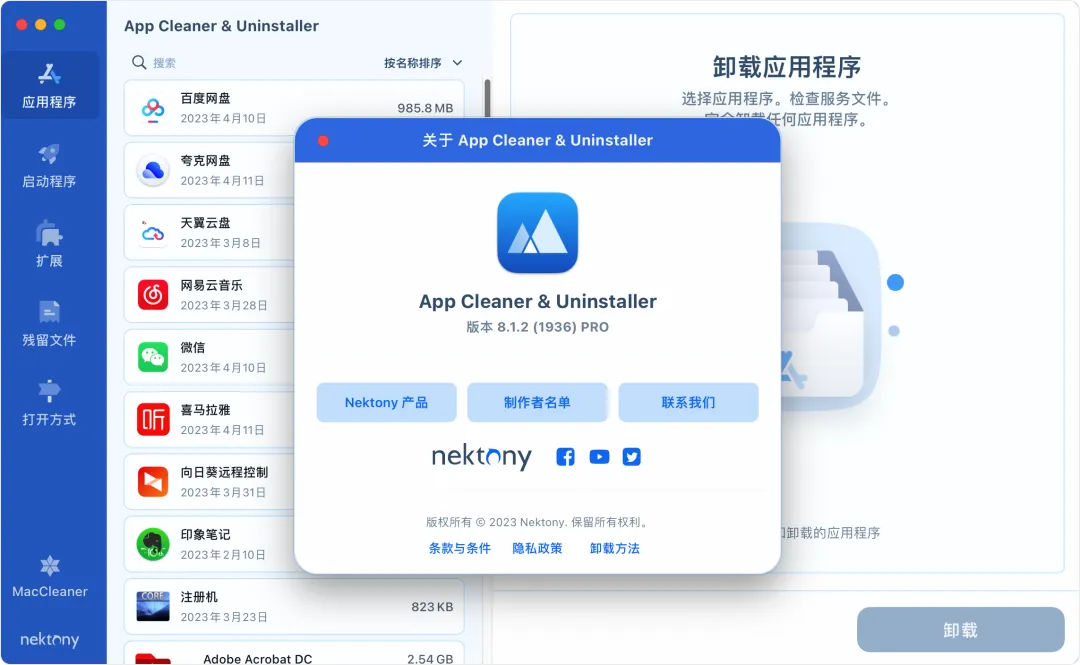Image resolution: width=1080 pixels, height=665 pixels.
Task: Click the 2023年4月10日 date under 百度网盘
Action: pyautogui.click(x=223, y=119)
